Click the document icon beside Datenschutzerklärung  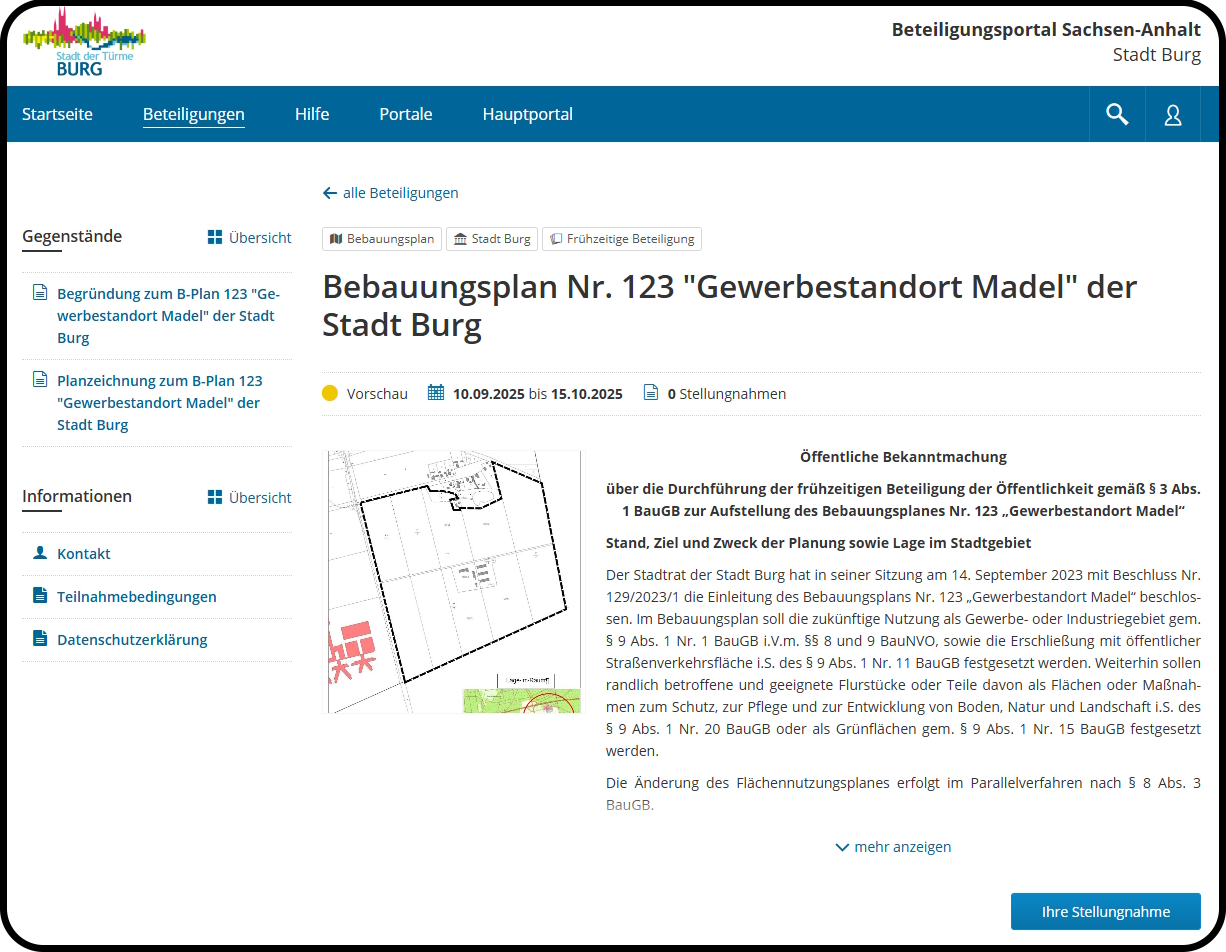coord(40,639)
